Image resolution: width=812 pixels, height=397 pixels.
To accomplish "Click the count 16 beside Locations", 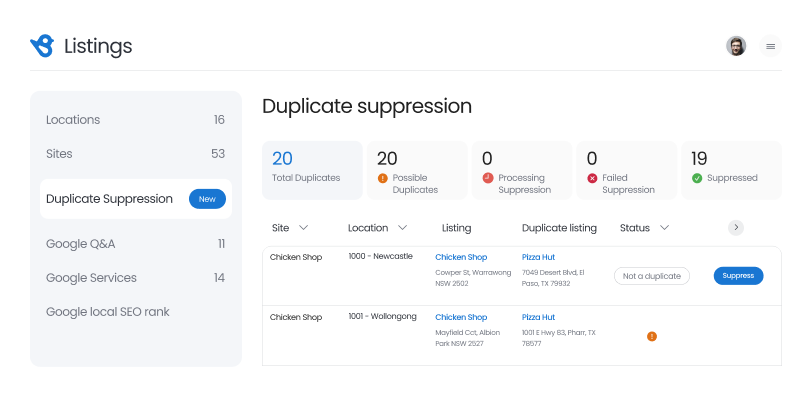I will coord(219,120).
